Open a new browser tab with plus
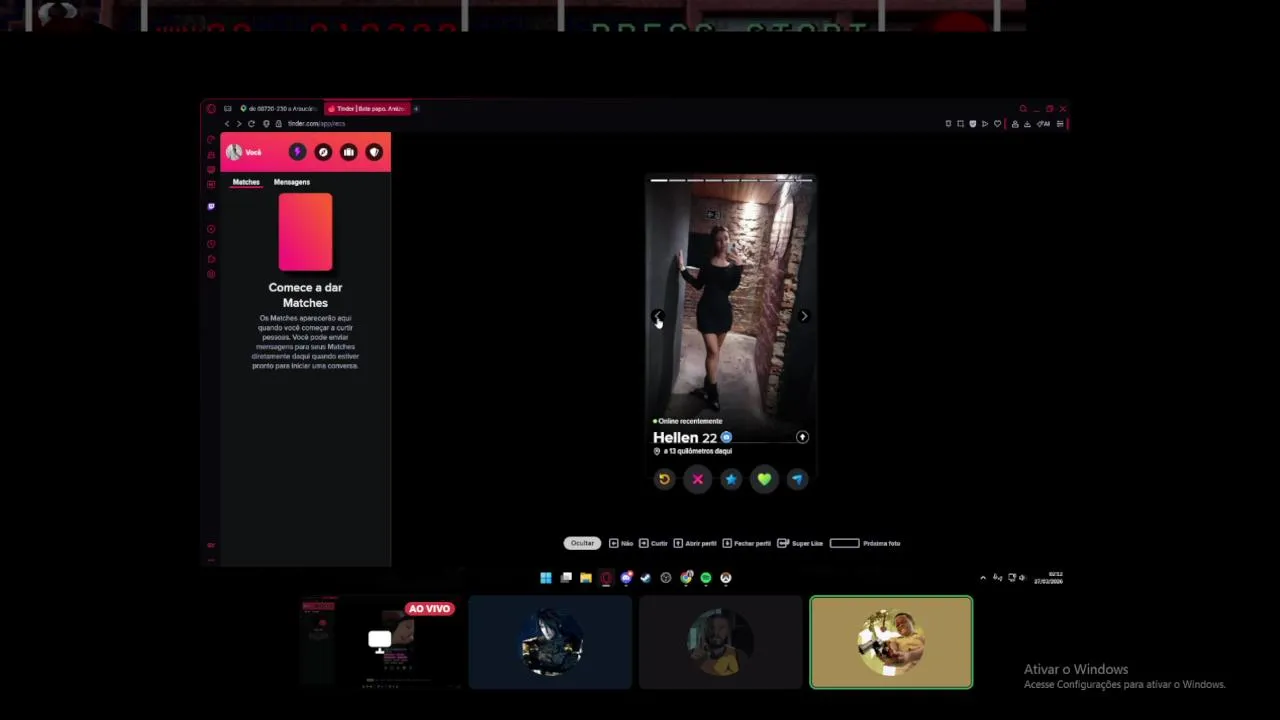The image size is (1280, 720). tap(416, 108)
